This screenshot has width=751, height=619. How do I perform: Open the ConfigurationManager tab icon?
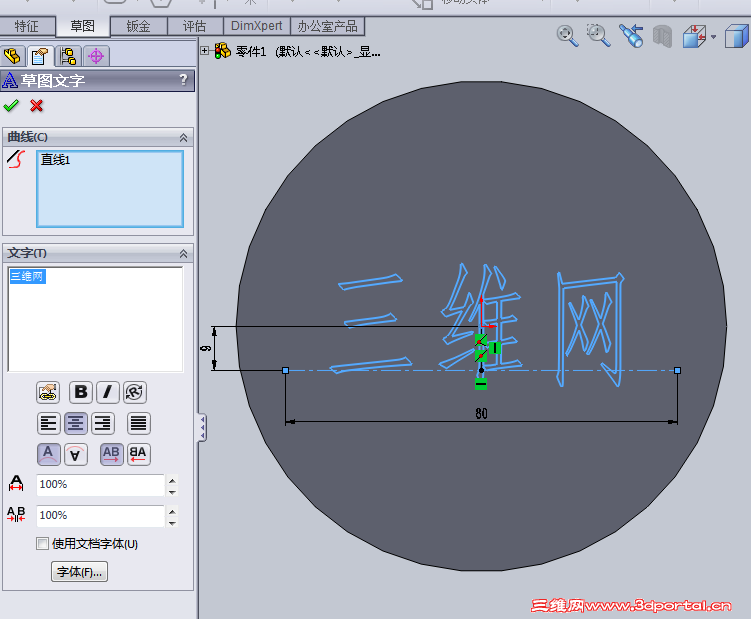pos(68,56)
